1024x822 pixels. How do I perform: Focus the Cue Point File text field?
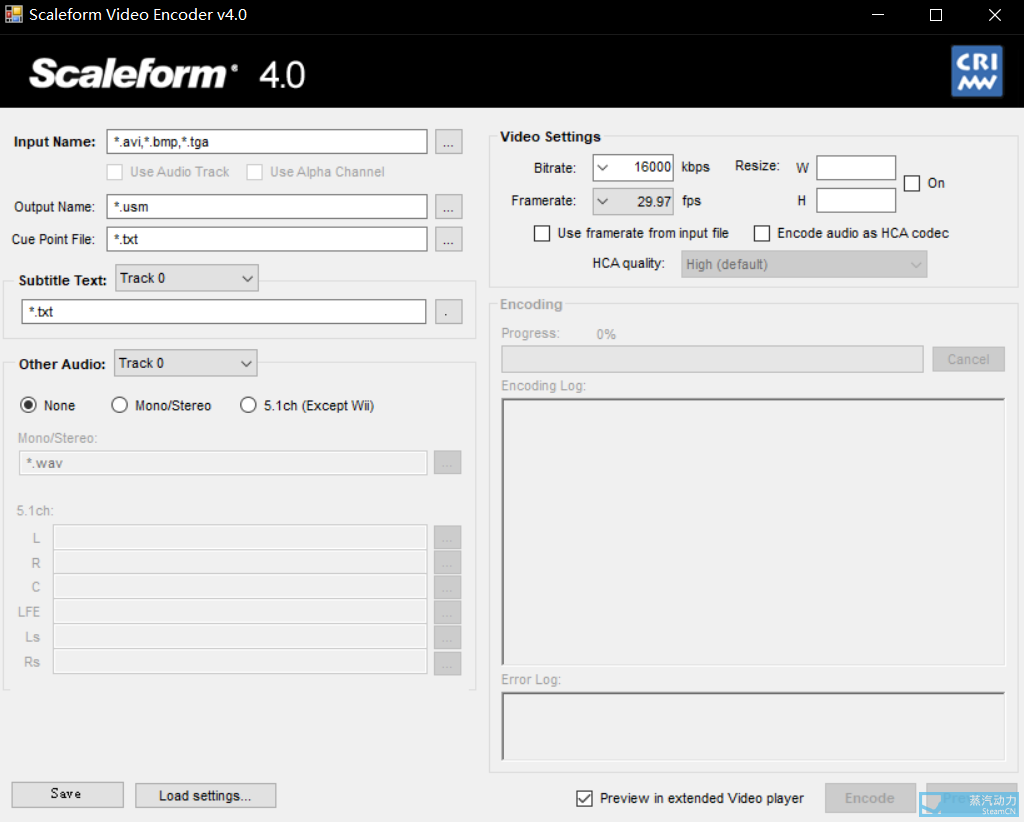(267, 240)
